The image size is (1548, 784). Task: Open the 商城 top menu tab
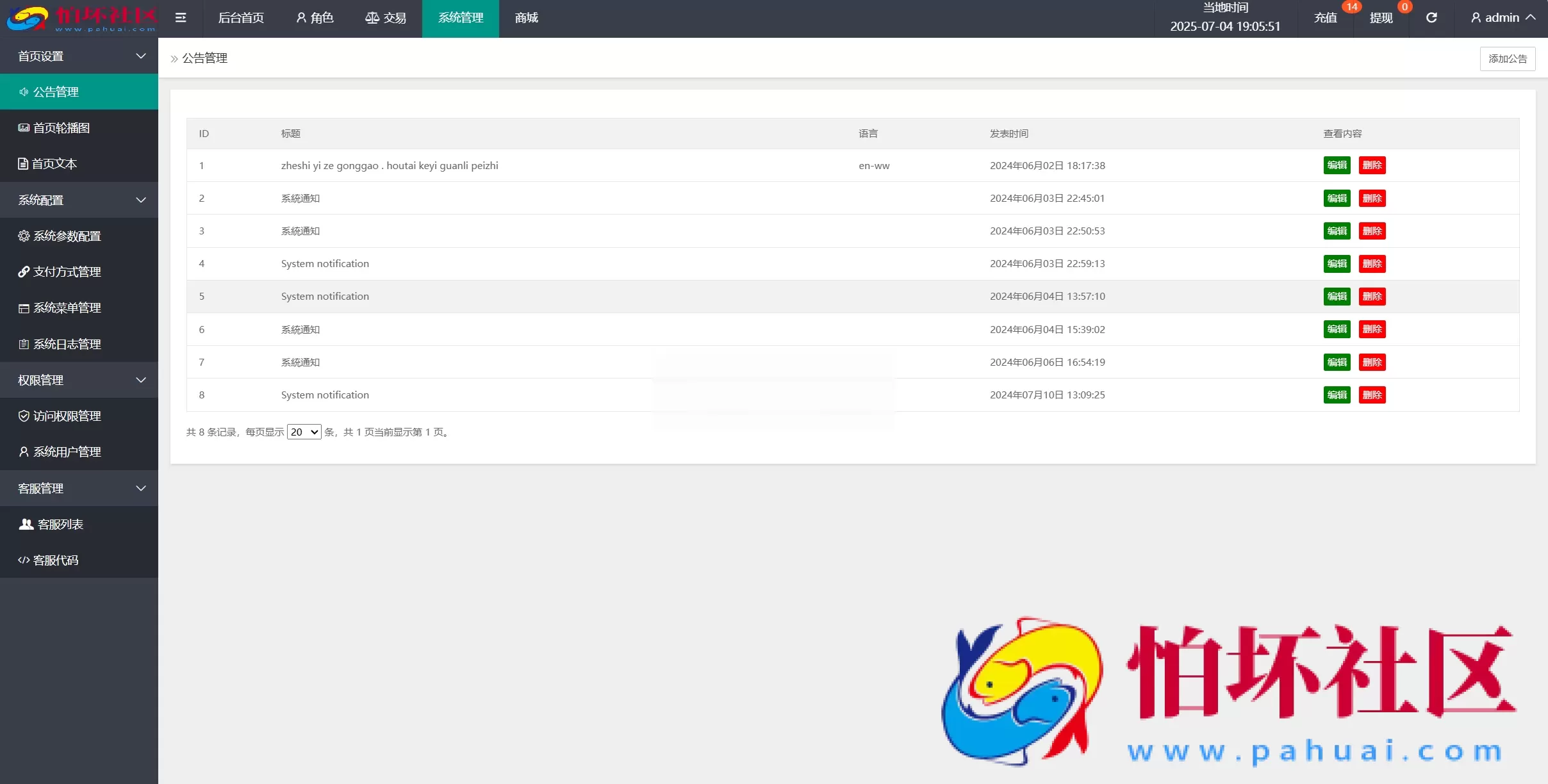point(526,18)
